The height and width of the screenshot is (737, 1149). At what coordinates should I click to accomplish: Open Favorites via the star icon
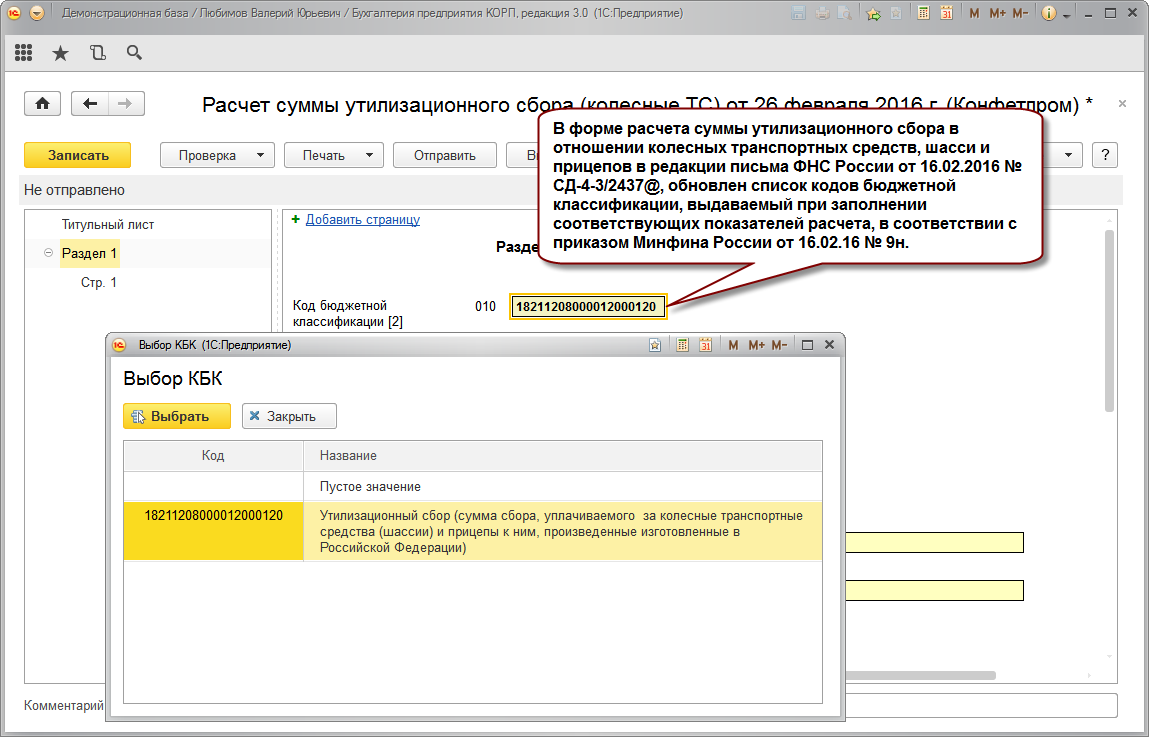(60, 53)
